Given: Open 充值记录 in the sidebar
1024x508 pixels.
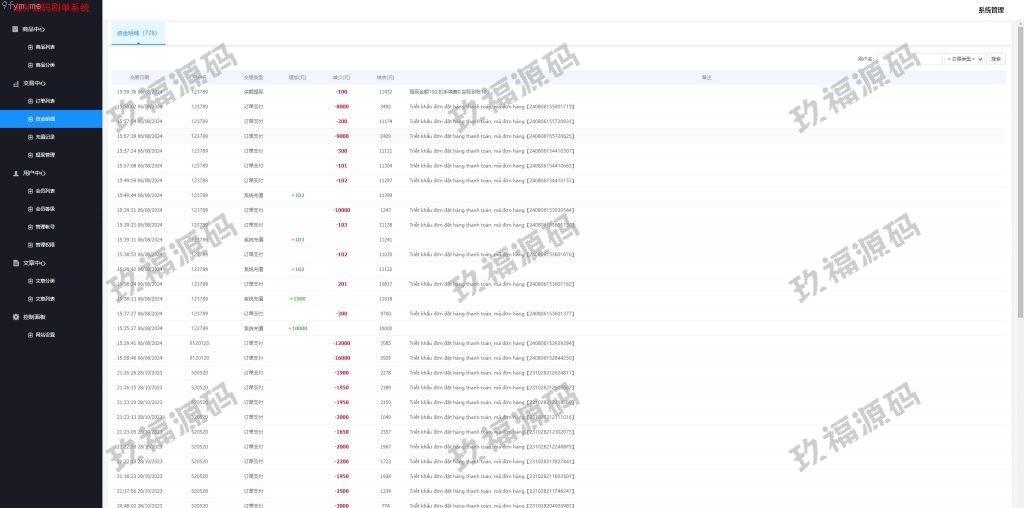Looking at the screenshot, I should pos(45,137).
